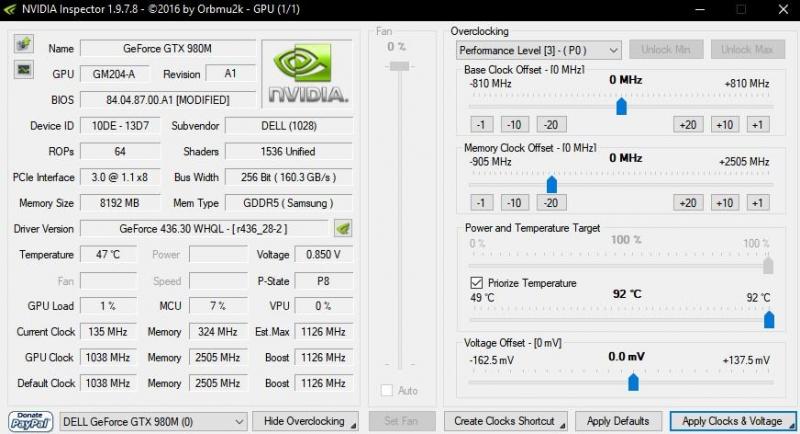
Task: Click the GPU field showing GM204-A
Action: (x=114, y=74)
